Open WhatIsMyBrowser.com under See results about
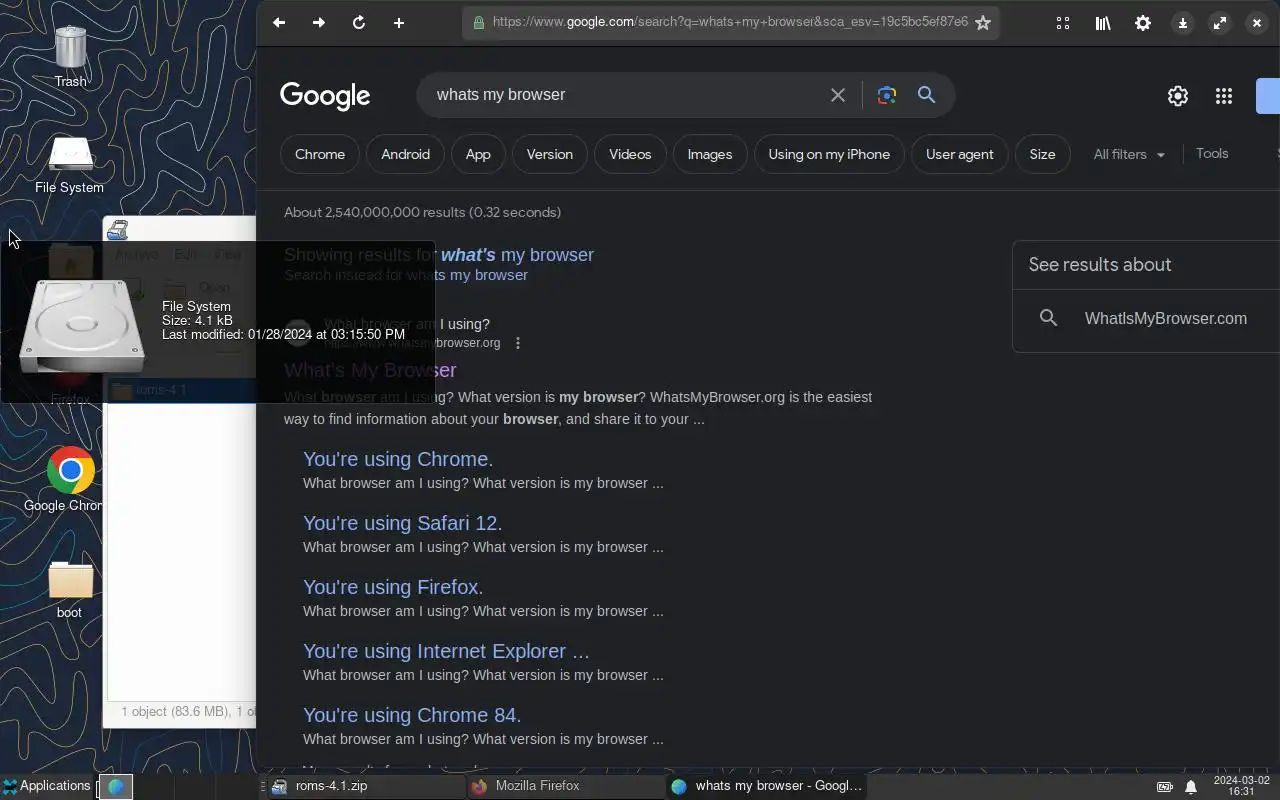 pos(1166,318)
